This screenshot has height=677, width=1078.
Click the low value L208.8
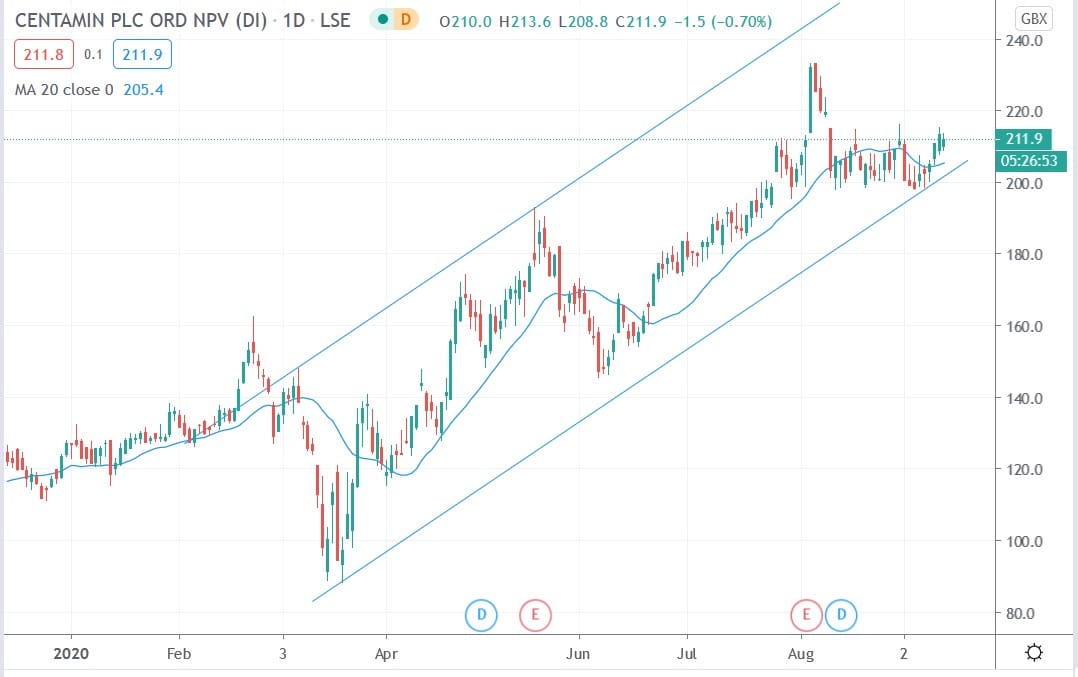[x=583, y=21]
